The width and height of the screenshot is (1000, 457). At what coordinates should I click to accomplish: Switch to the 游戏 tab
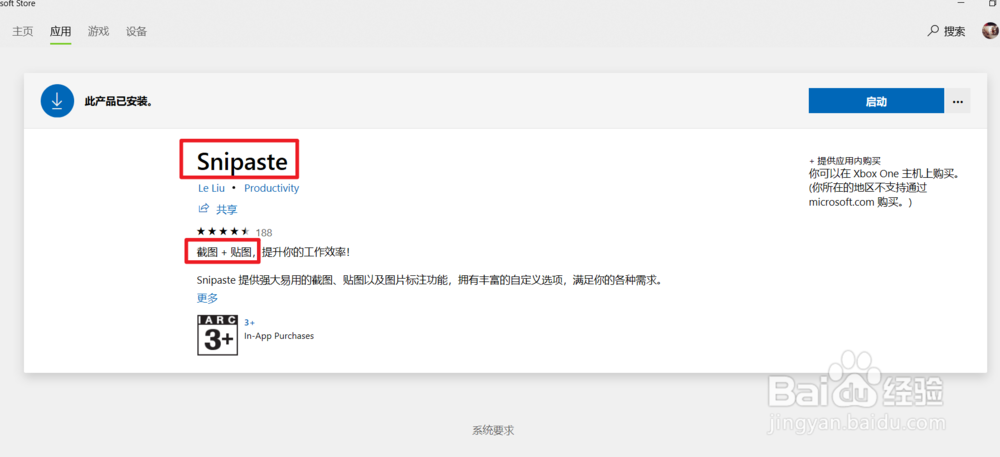click(x=98, y=31)
